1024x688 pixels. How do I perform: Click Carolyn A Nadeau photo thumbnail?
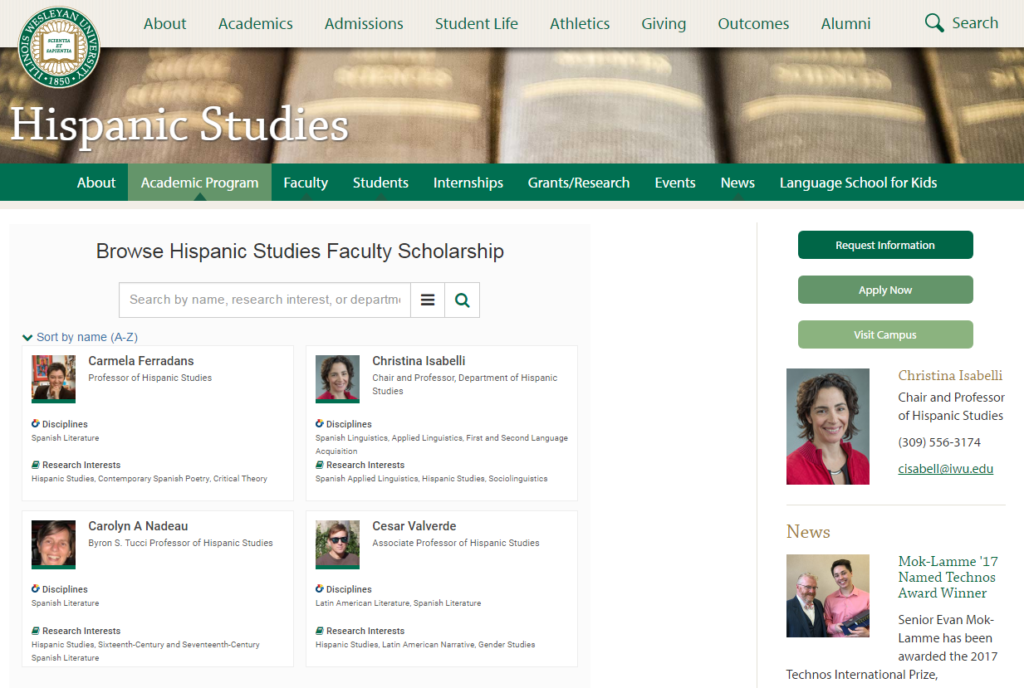click(54, 544)
